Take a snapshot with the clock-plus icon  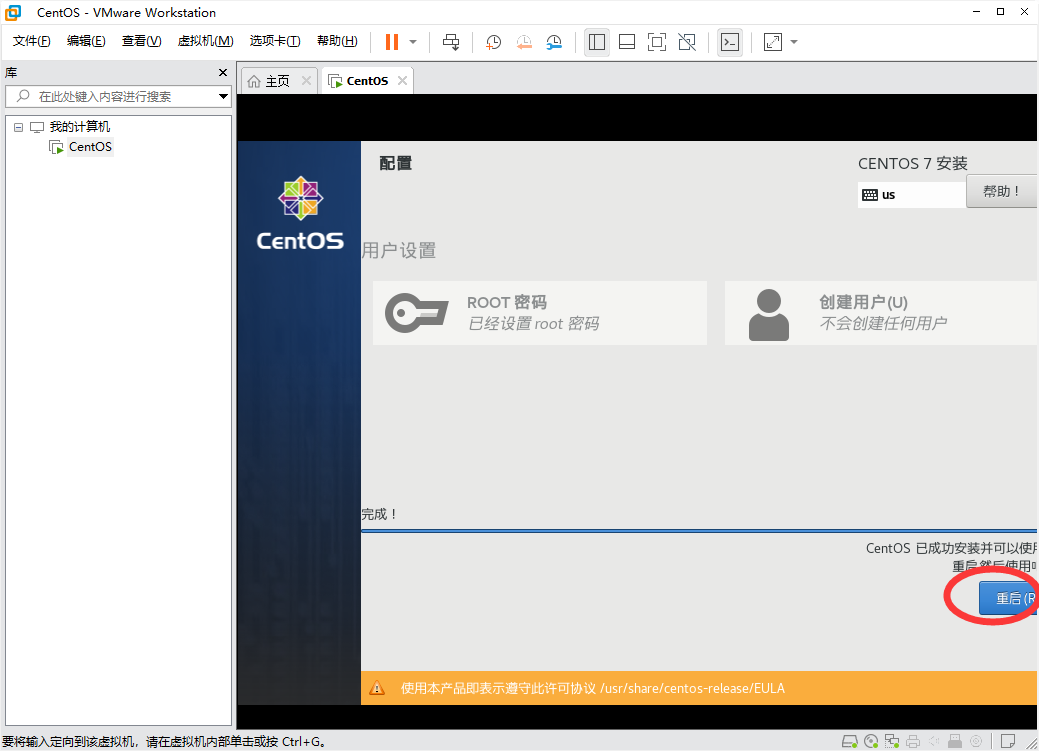pyautogui.click(x=493, y=42)
